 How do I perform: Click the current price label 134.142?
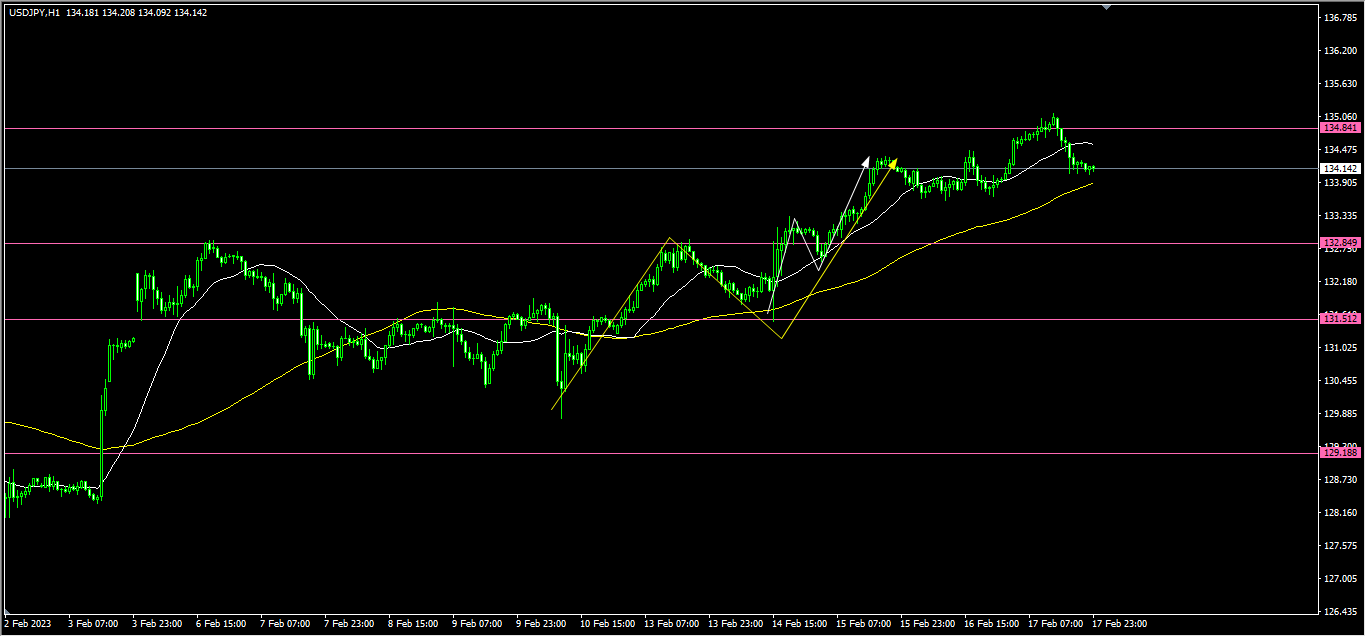pos(1340,168)
